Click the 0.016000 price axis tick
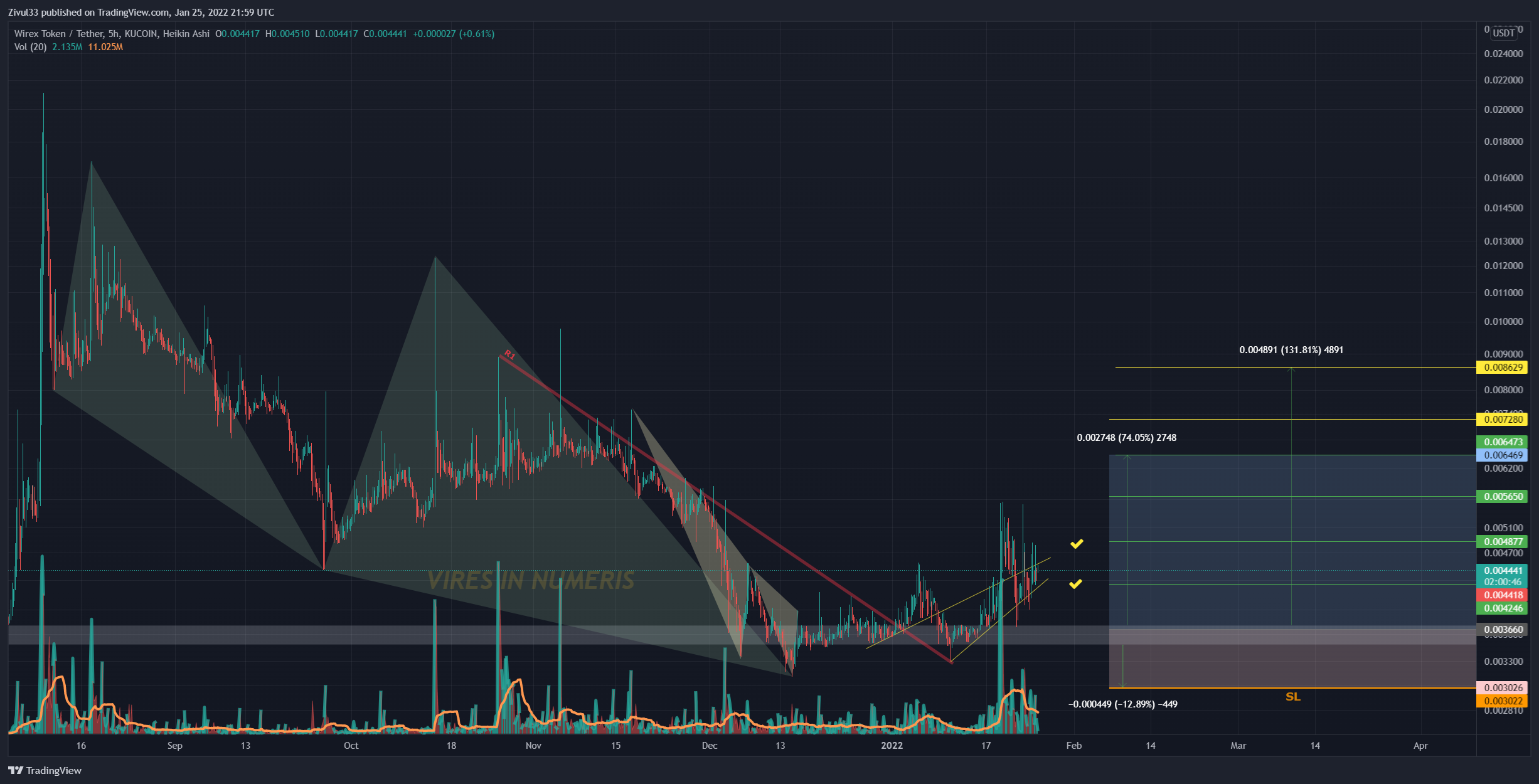 point(1503,178)
